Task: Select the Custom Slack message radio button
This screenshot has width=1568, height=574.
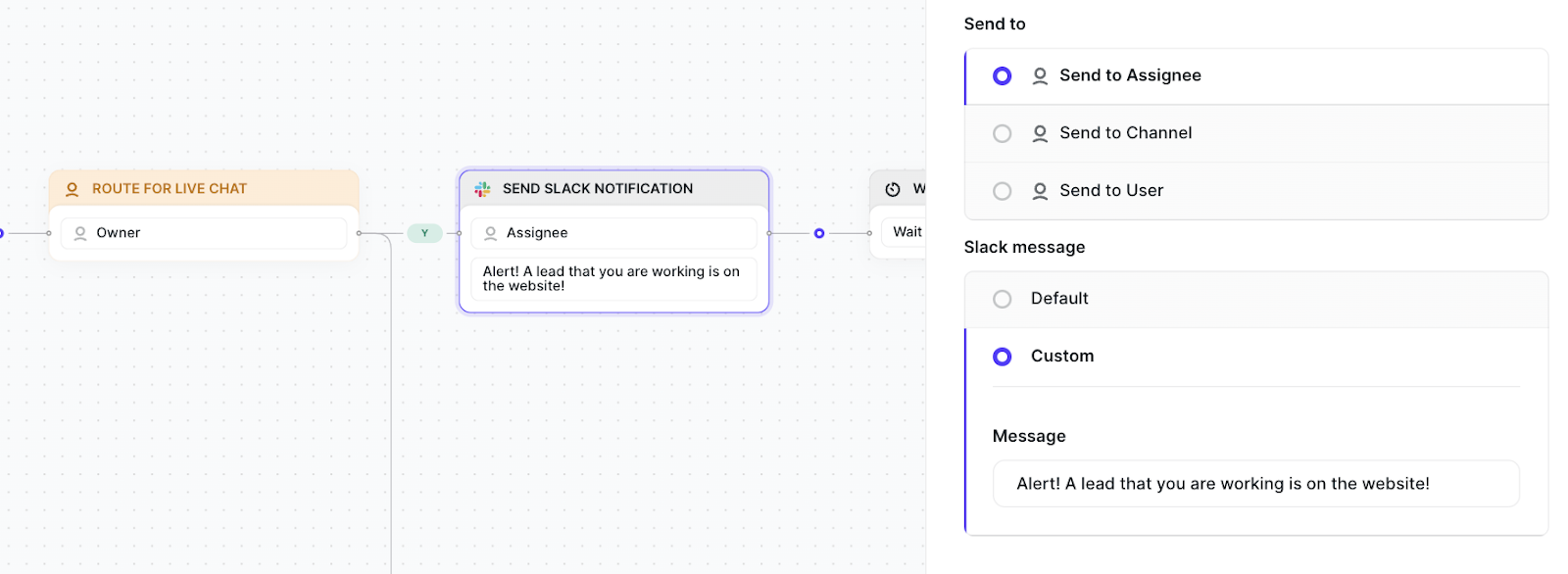Action: pyautogui.click(x=1002, y=357)
